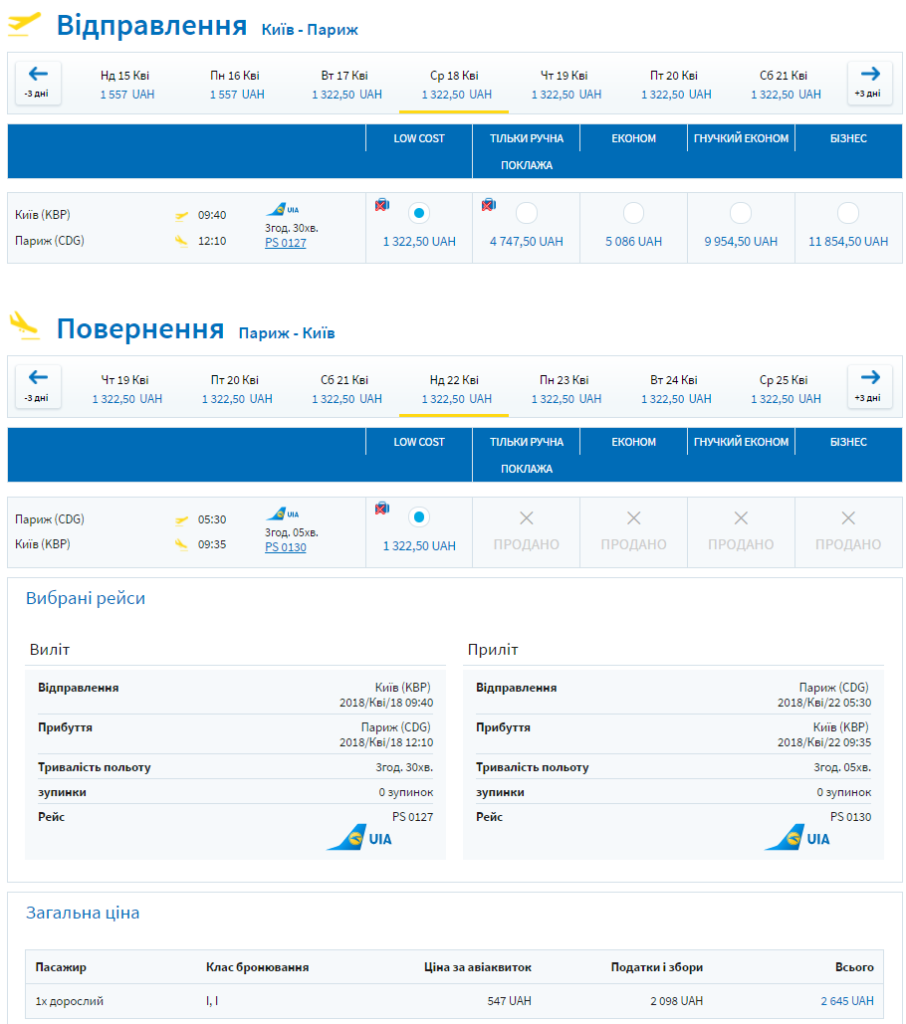
Task: Click no-baggage icon in return Low Cost cell
Action: click(x=382, y=508)
